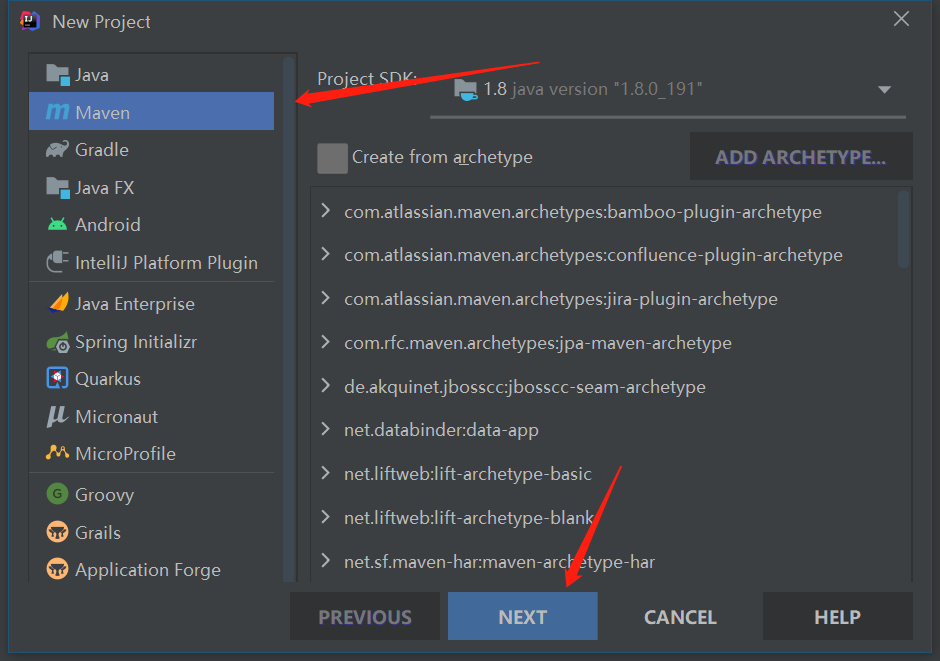
Task: Click the Gradle elephant icon
Action: (58, 149)
